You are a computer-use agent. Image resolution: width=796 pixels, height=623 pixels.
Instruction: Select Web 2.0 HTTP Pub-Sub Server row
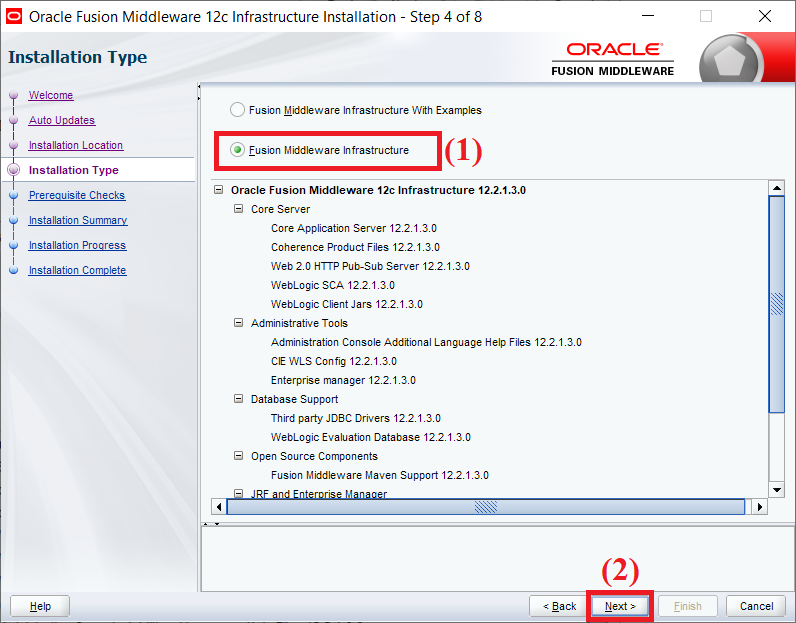point(370,266)
